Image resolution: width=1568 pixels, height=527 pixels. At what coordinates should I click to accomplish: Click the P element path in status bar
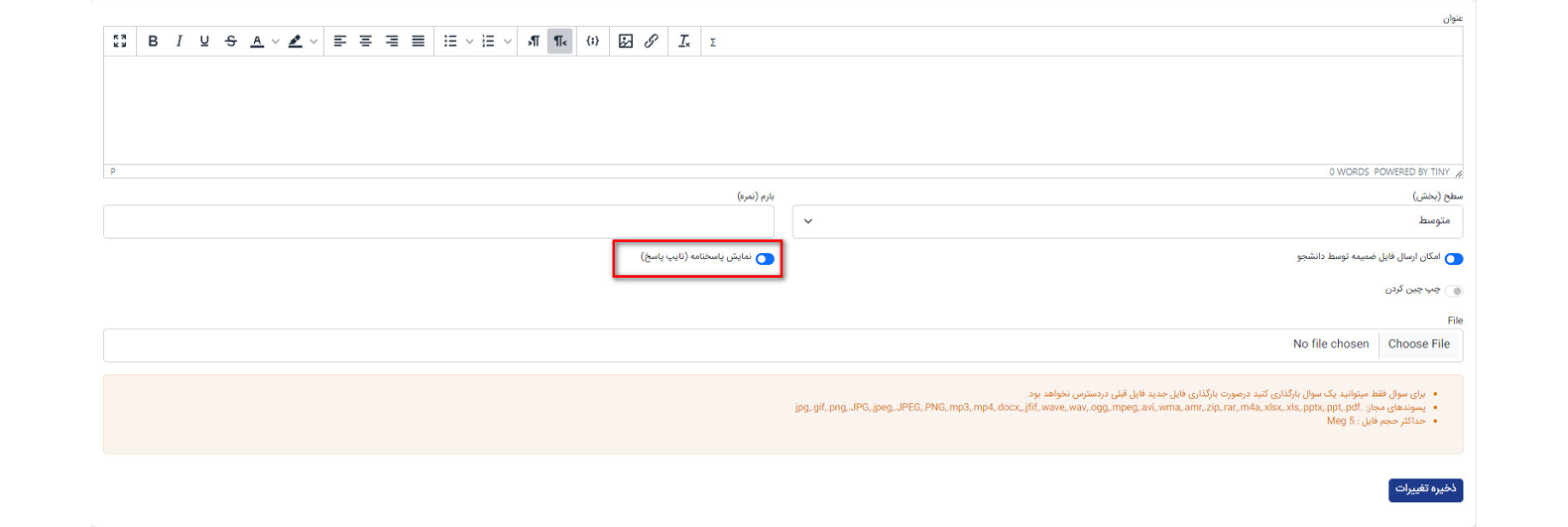point(113,172)
